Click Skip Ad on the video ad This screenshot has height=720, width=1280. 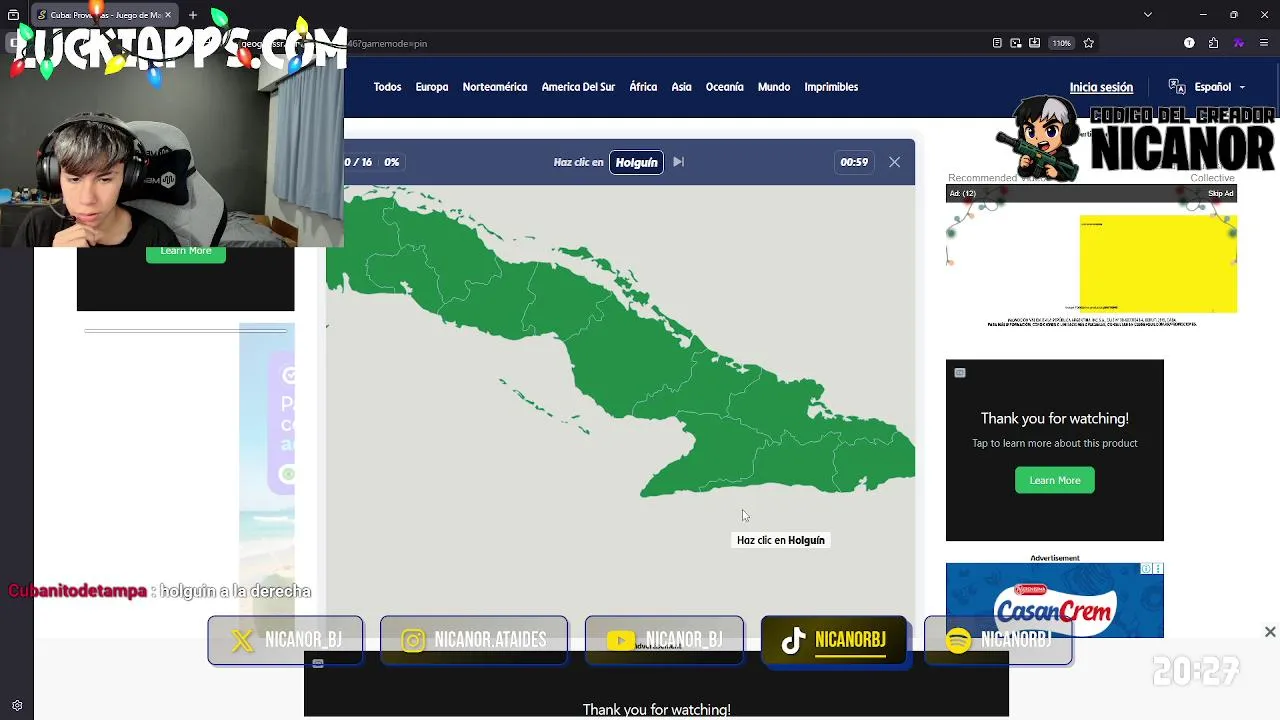click(x=1220, y=193)
